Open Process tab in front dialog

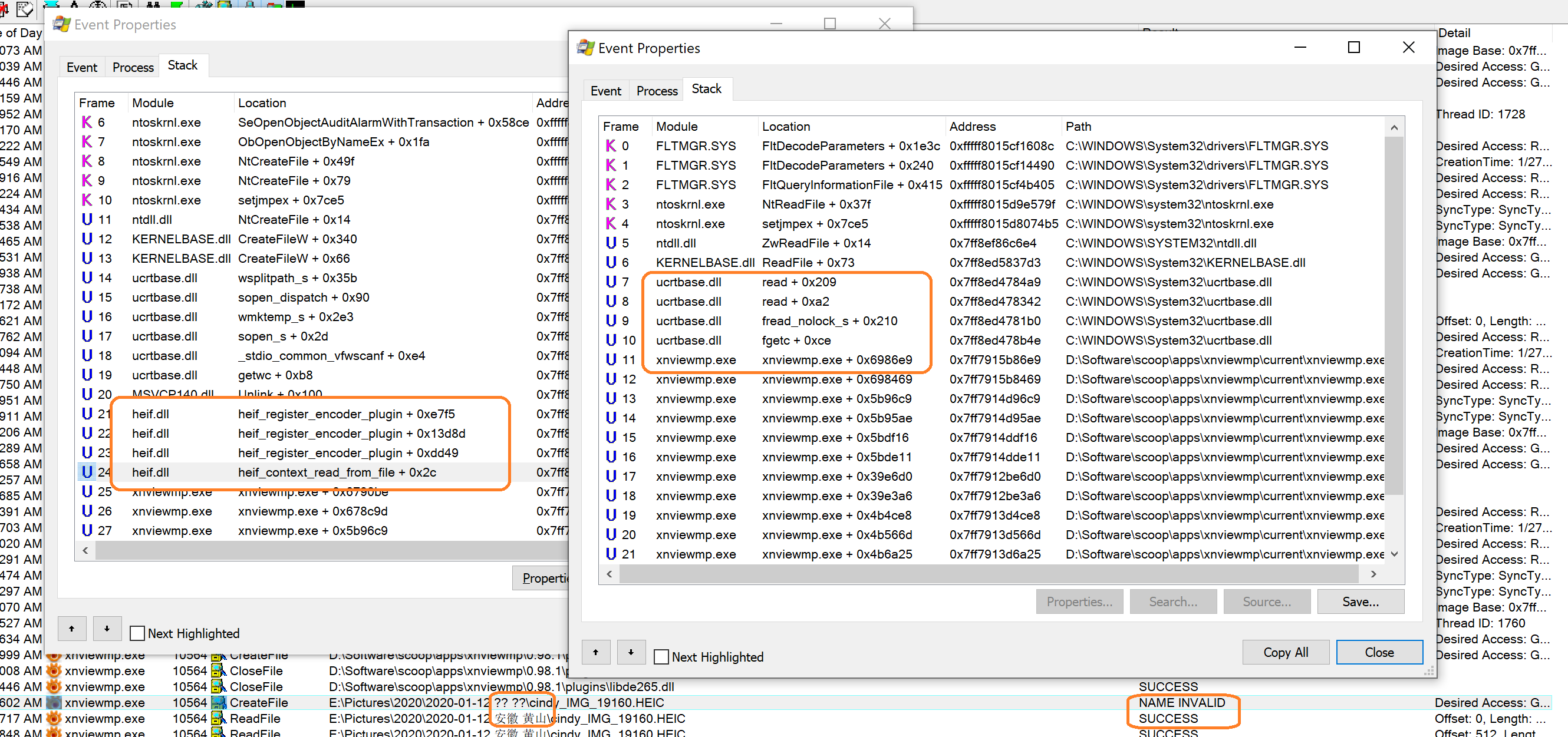[656, 91]
